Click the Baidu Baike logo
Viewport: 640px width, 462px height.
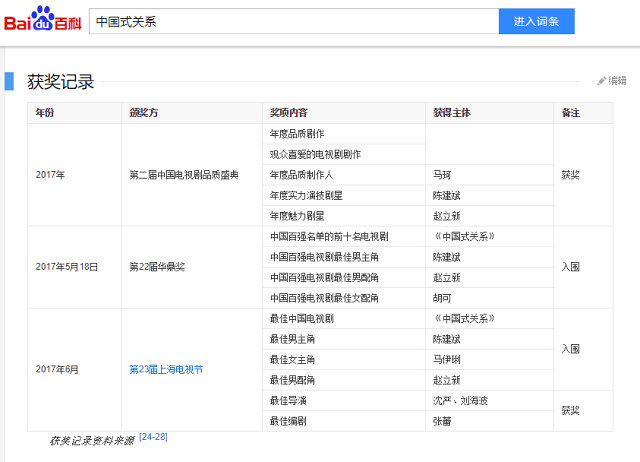click(x=42, y=19)
